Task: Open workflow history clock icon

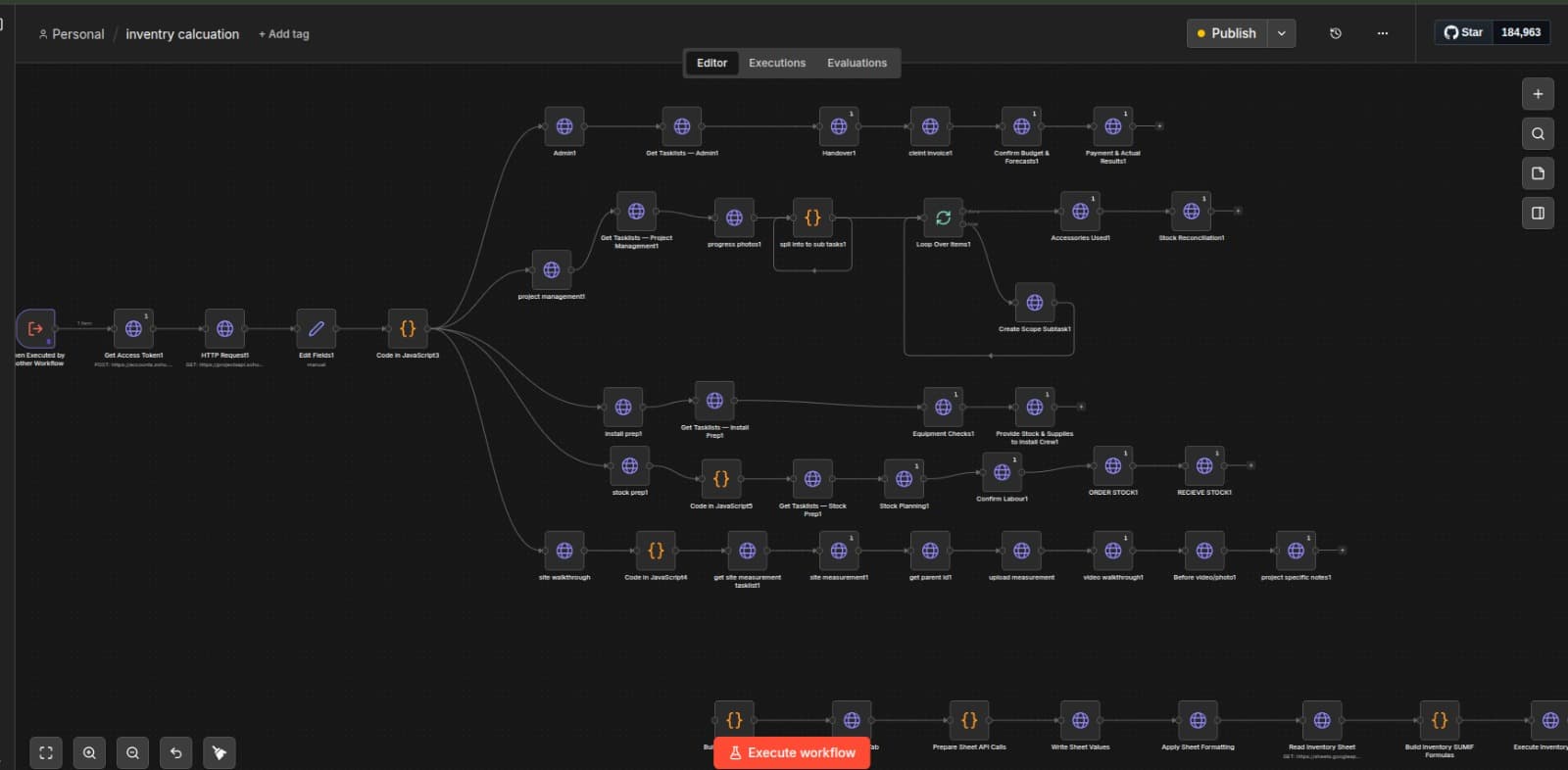Action: (x=1335, y=33)
